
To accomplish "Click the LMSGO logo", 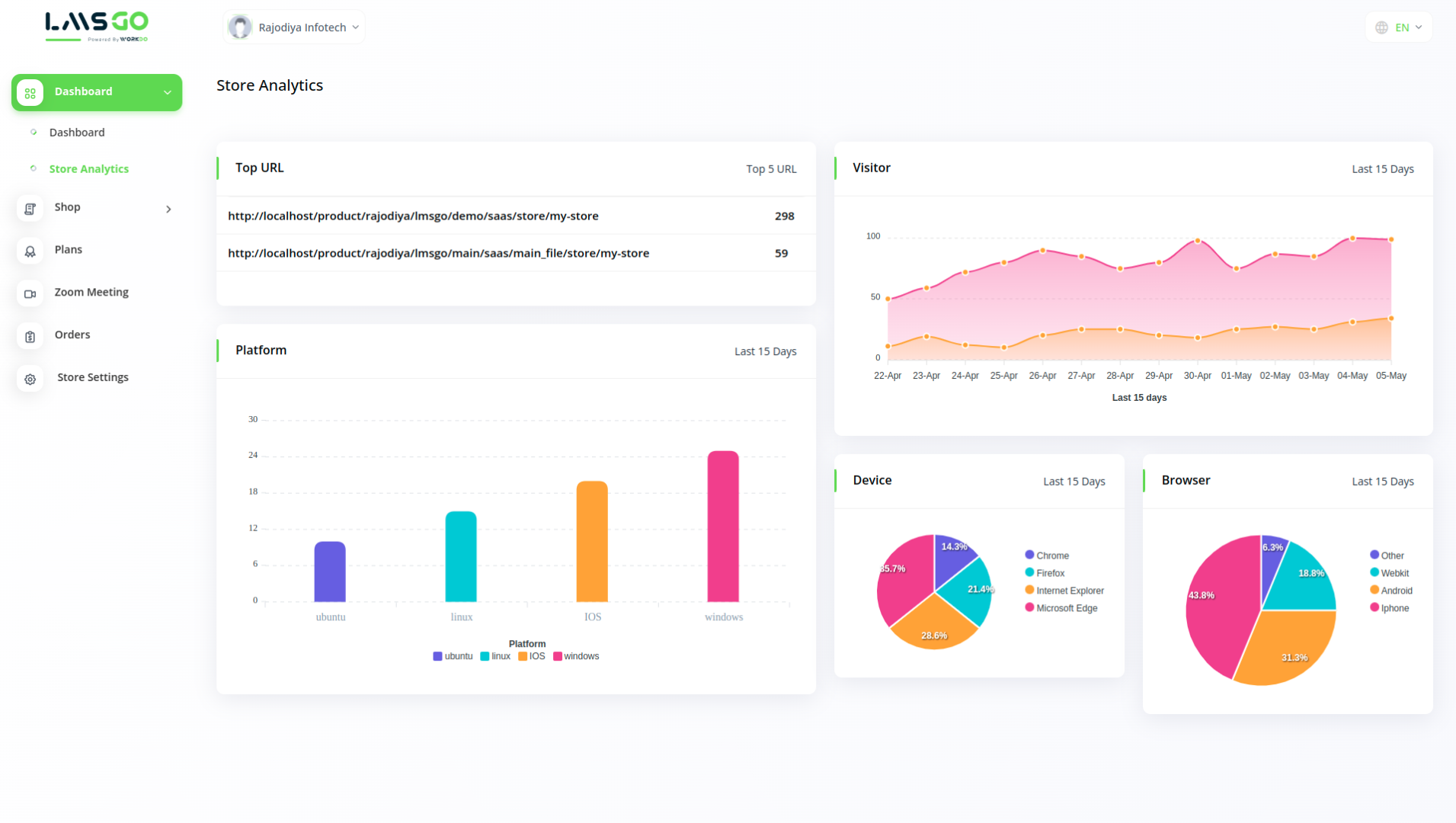I will pos(97,27).
